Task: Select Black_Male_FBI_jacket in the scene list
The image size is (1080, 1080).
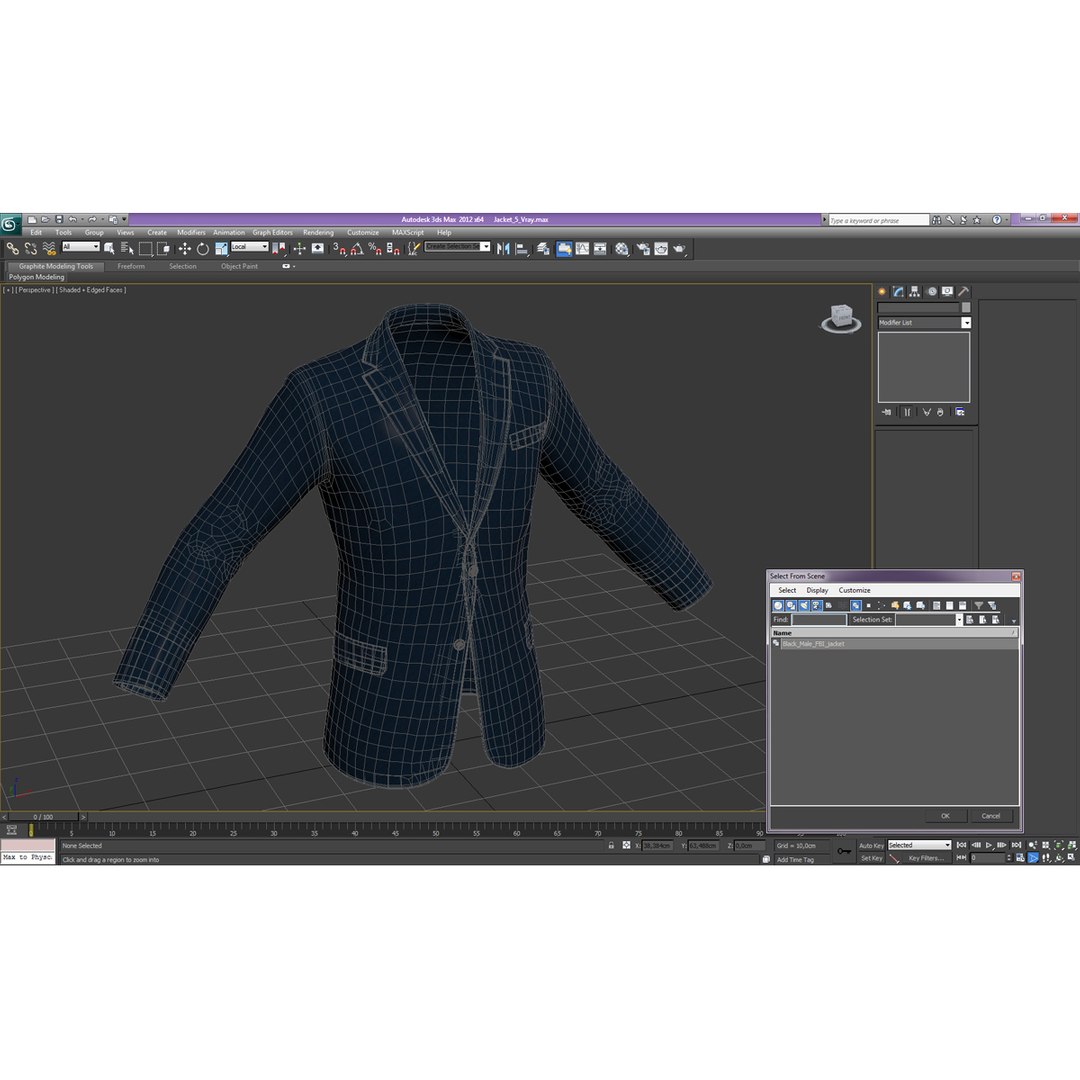Action: pyautogui.click(x=894, y=644)
